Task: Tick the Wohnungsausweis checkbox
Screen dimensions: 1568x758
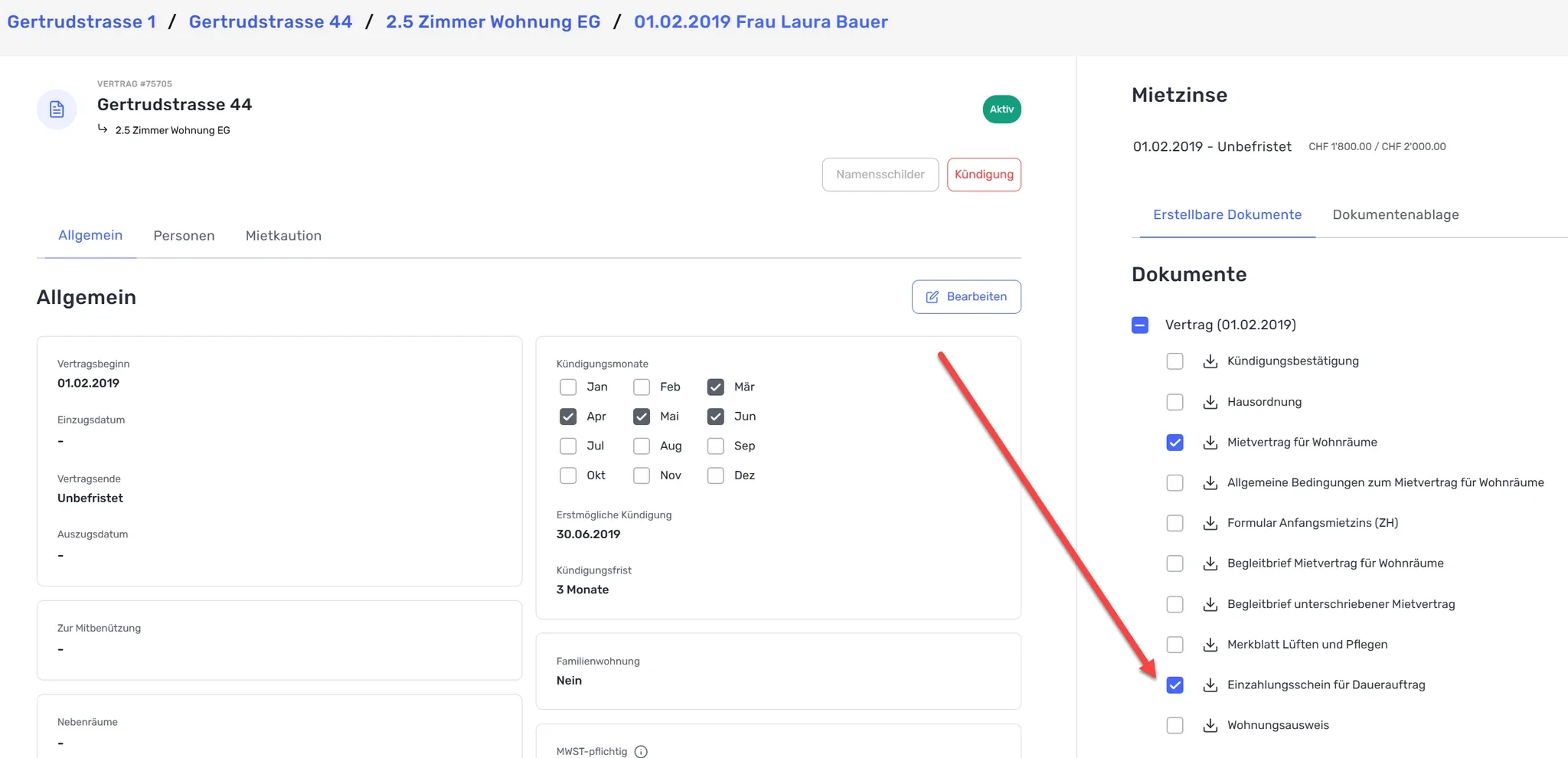Action: click(1174, 725)
